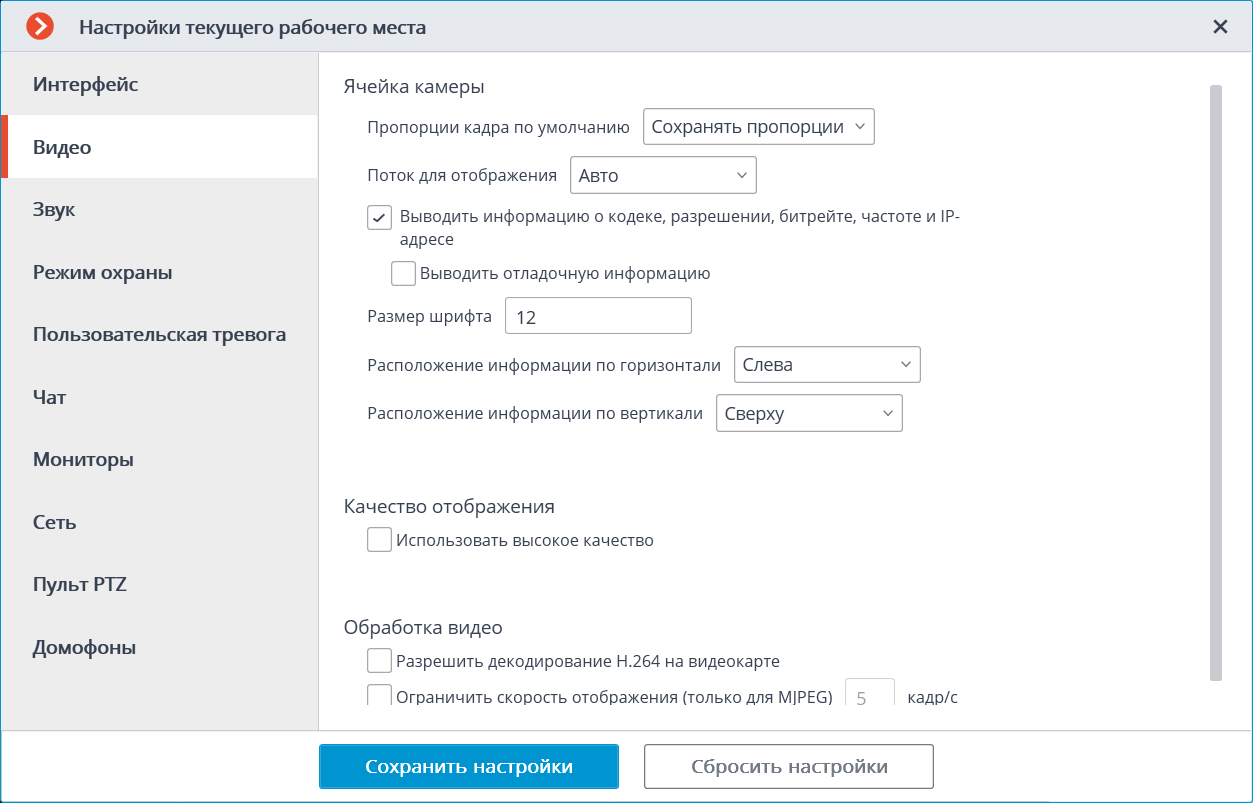1253x803 pixels.
Task: Open the Интерфейс settings section
Action: tap(85, 84)
